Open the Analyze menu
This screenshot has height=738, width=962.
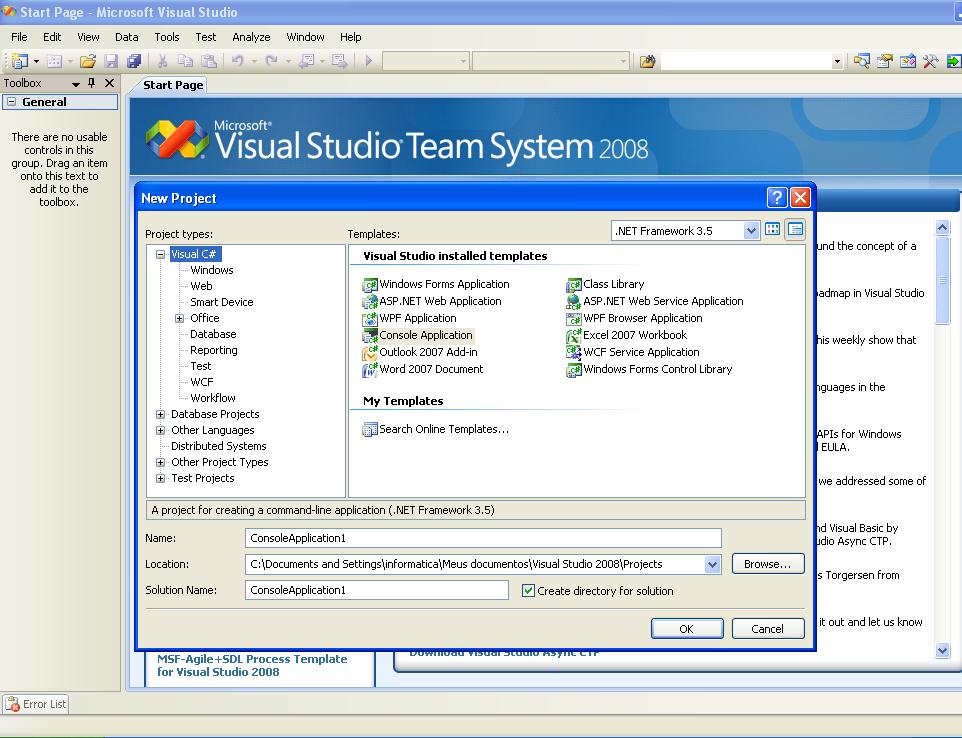coord(252,37)
